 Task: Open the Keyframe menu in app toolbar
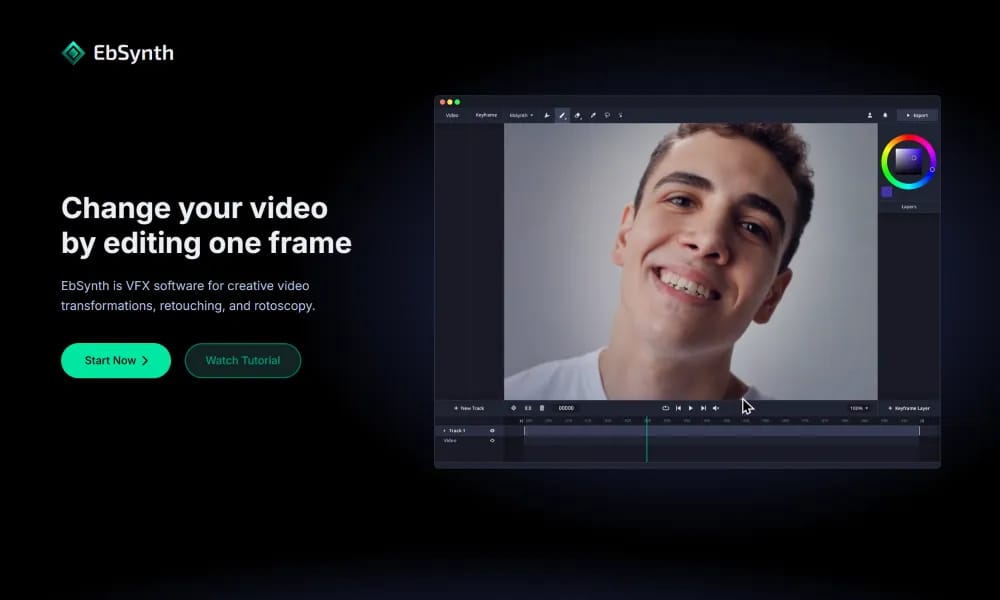[486, 115]
